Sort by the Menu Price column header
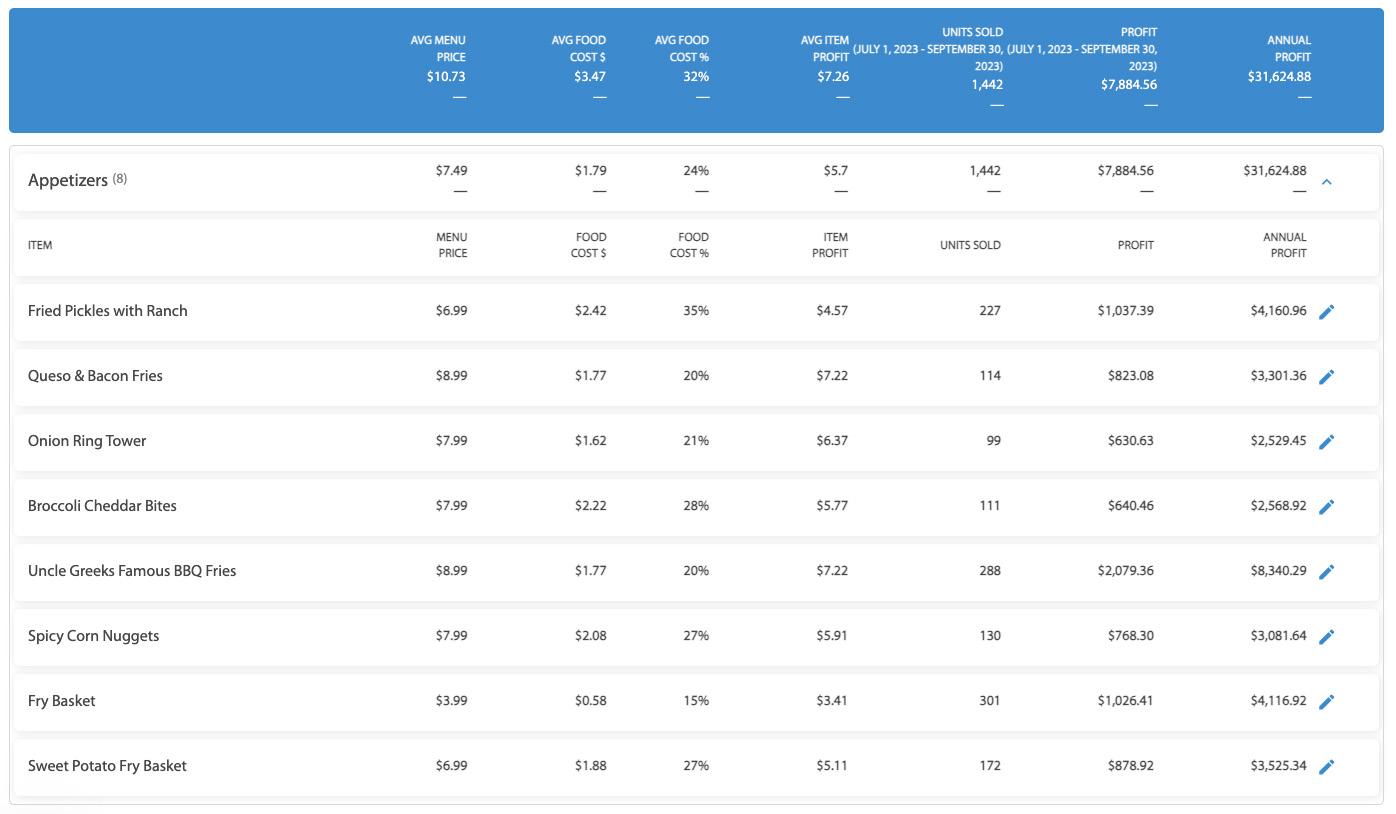This screenshot has width=1396, height=814. 451,245
